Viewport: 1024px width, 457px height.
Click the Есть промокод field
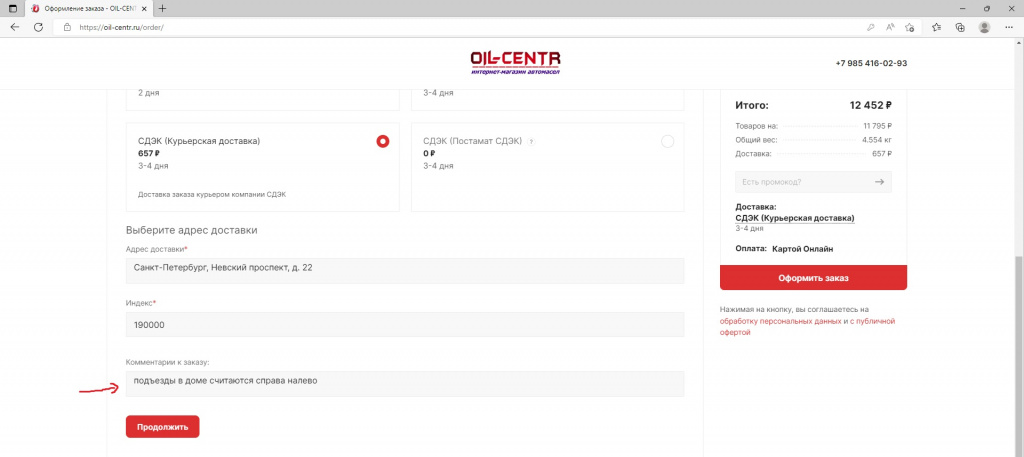click(800, 182)
